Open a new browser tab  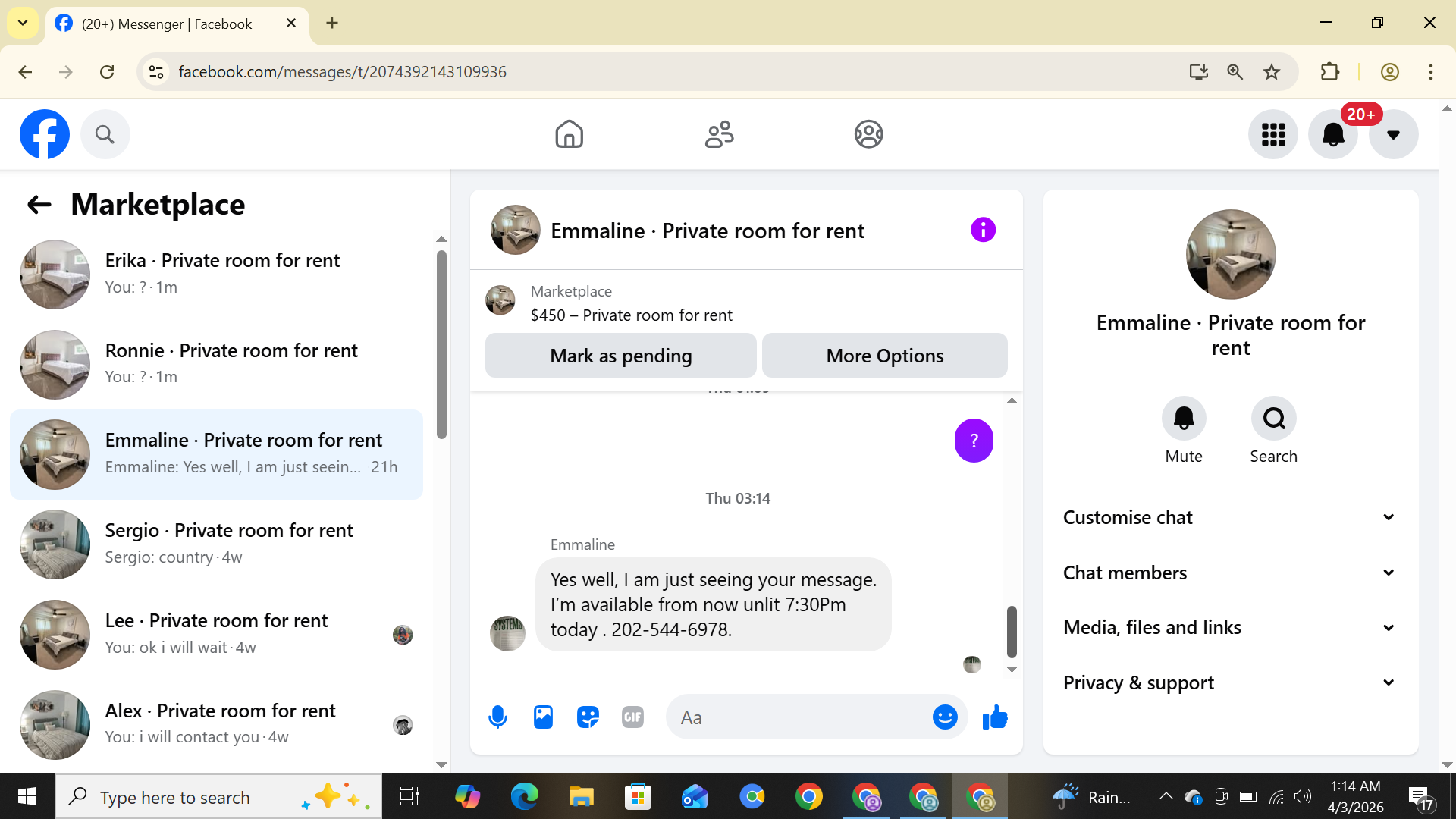pyautogui.click(x=332, y=24)
